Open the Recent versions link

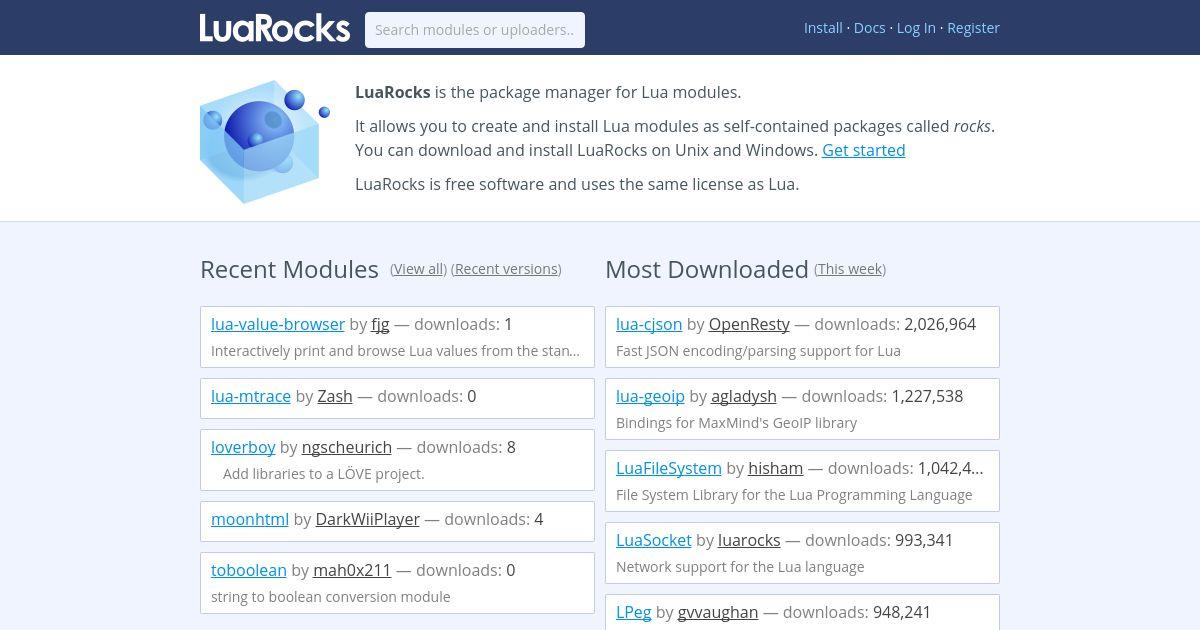pyautogui.click(x=506, y=269)
